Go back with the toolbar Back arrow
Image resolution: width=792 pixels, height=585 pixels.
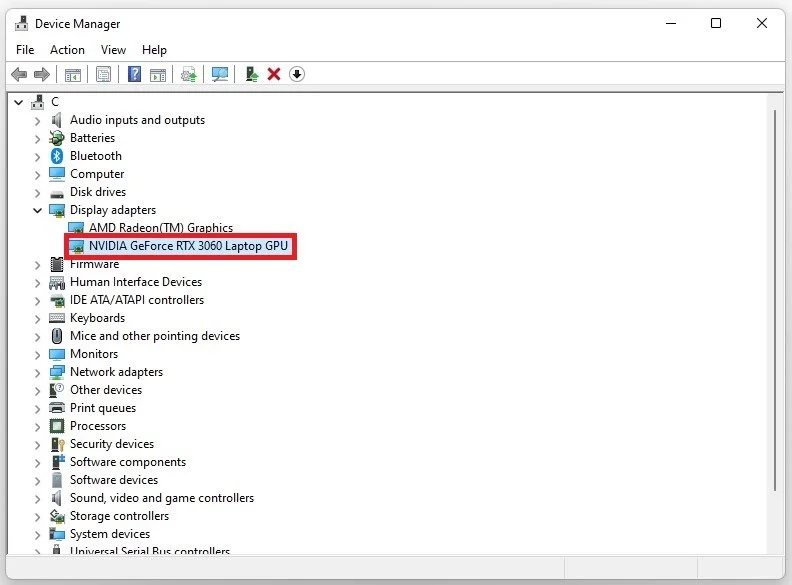[x=19, y=75]
